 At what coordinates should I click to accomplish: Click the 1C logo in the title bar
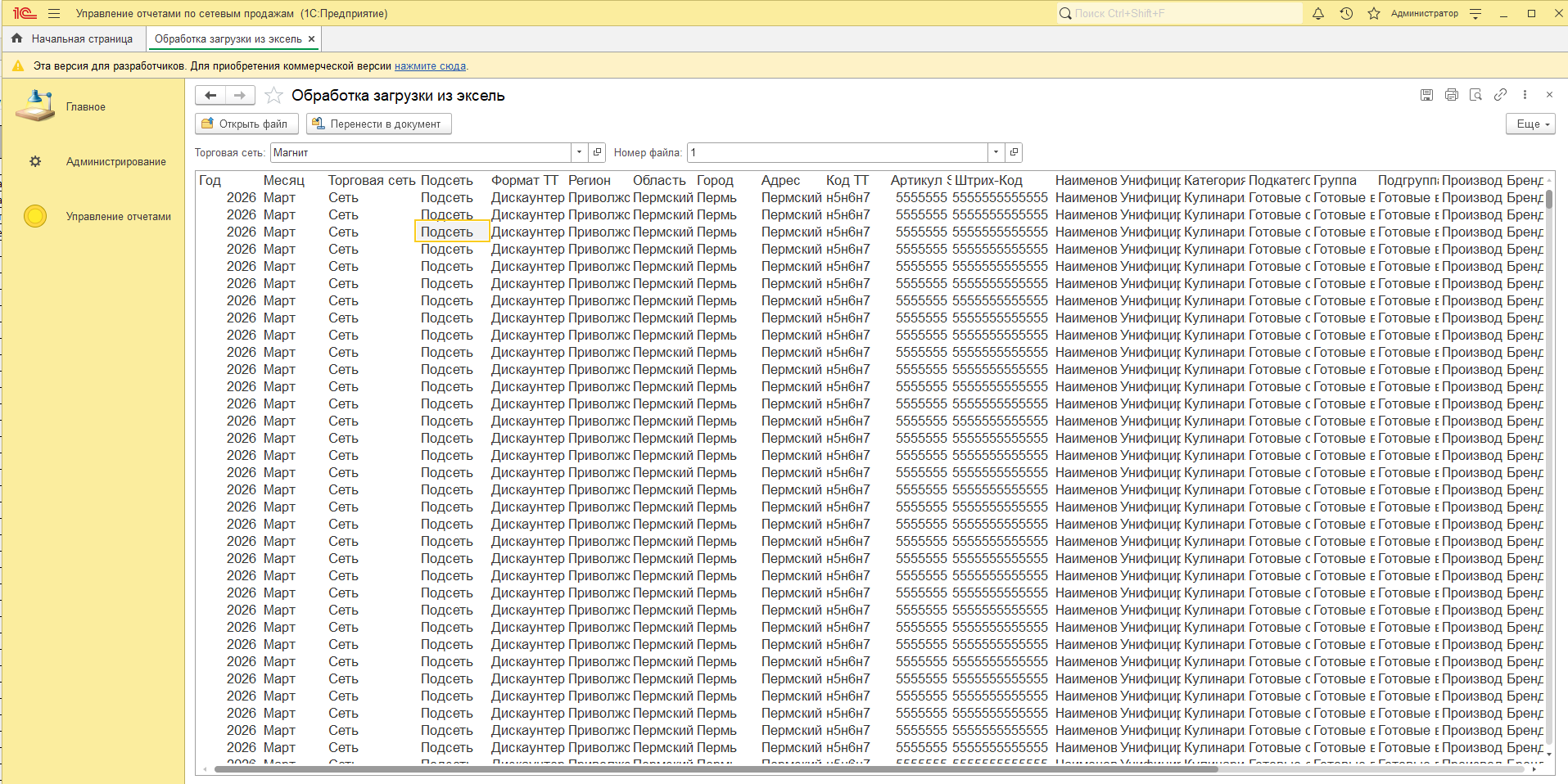point(25,13)
